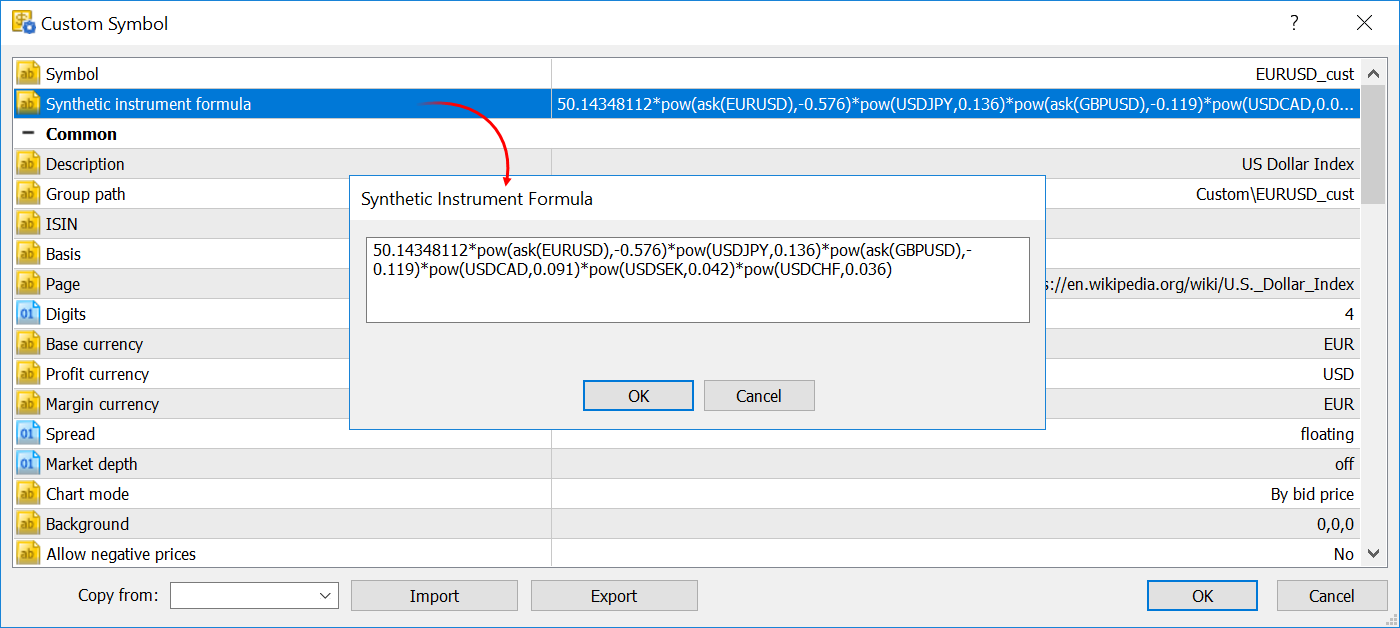
Task: Click the 01 icon beside Market depth
Action: [x=26, y=463]
